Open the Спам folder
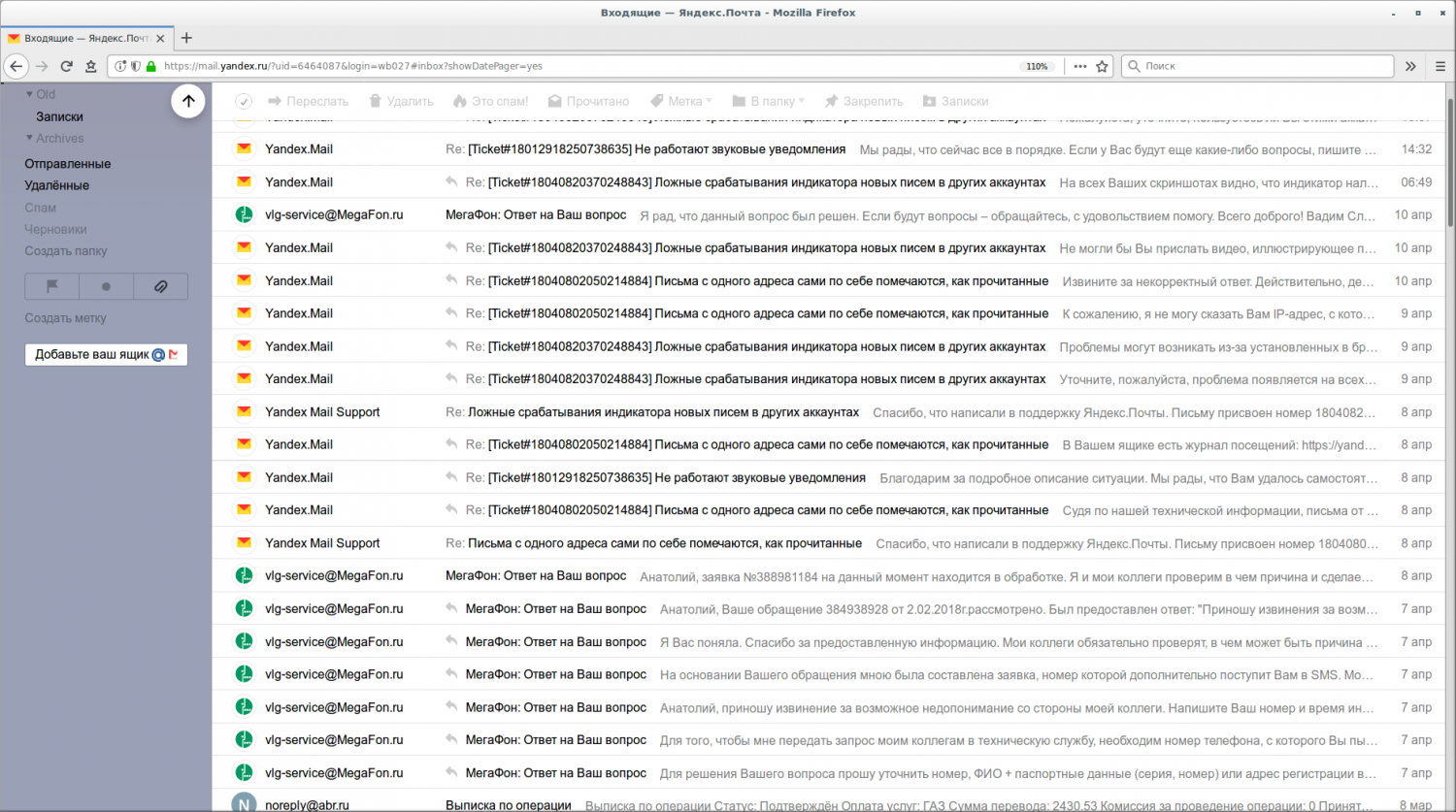The width and height of the screenshot is (1456, 812). [x=40, y=208]
